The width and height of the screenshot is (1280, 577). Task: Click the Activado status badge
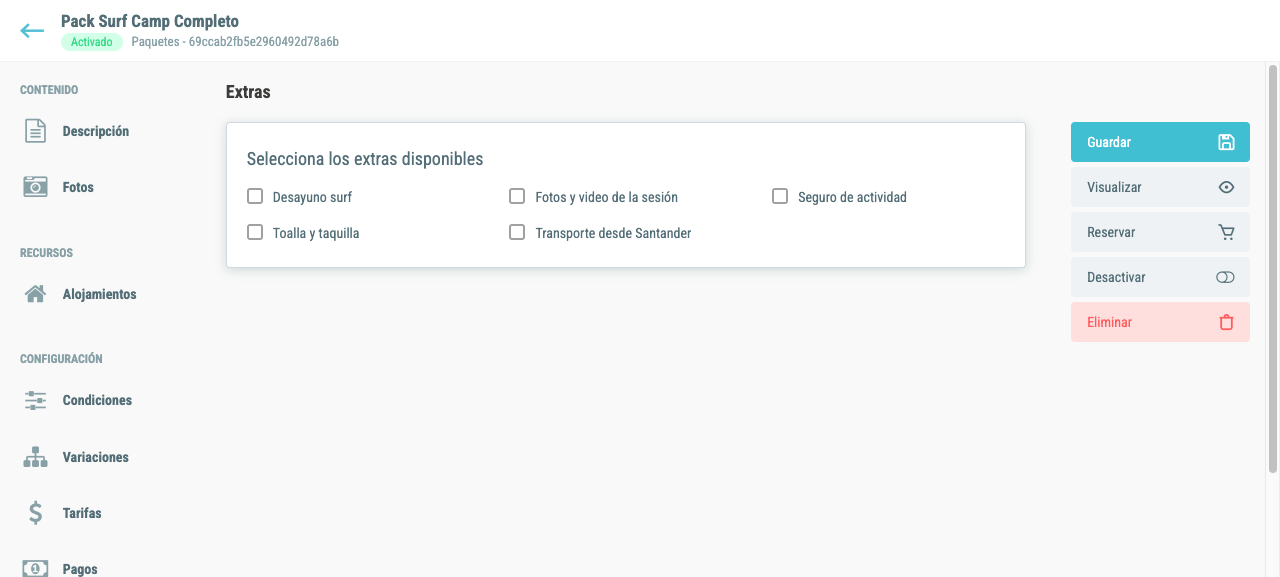pos(92,42)
